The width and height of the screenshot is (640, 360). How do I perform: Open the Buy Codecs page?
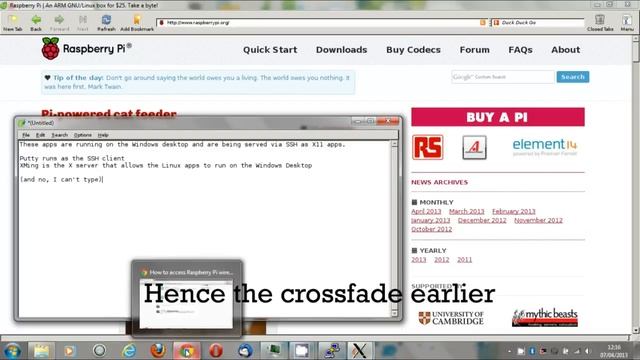point(413,50)
